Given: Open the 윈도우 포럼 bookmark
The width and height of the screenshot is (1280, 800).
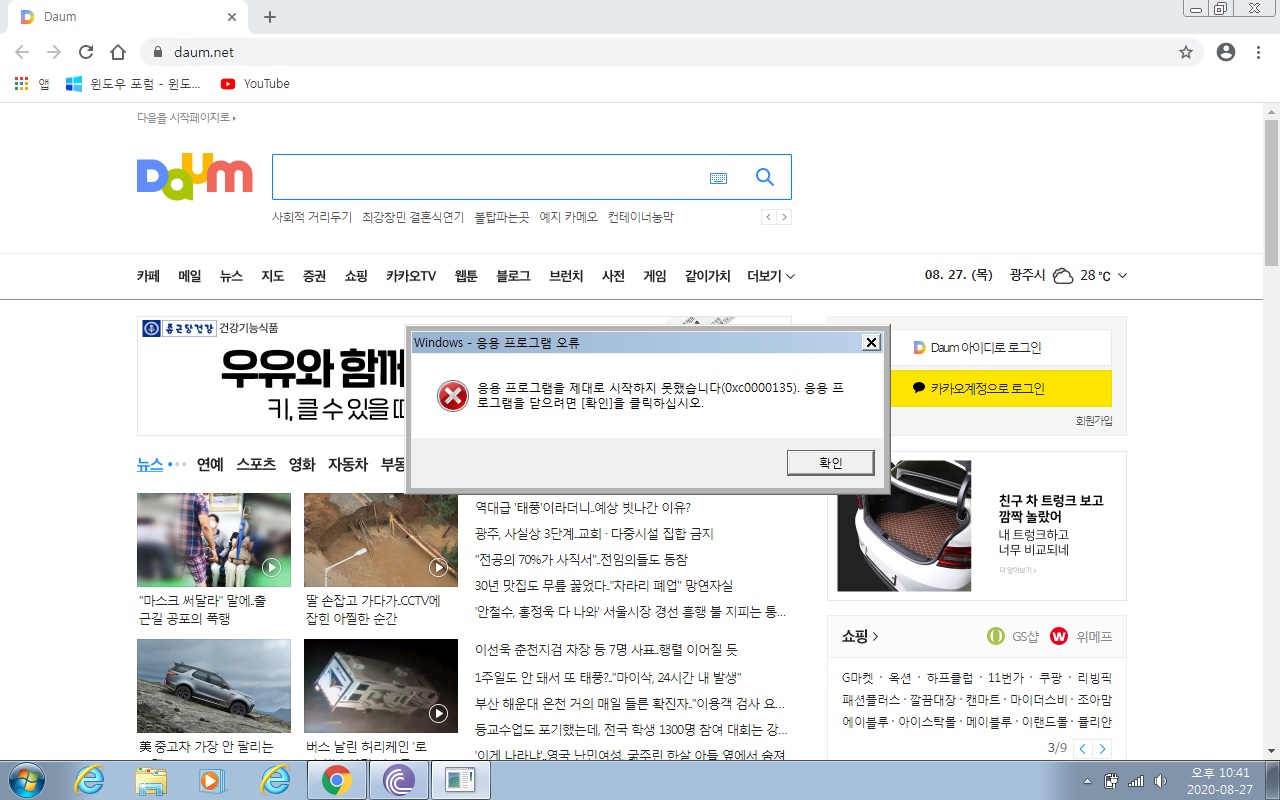Looking at the screenshot, I should coord(135,84).
